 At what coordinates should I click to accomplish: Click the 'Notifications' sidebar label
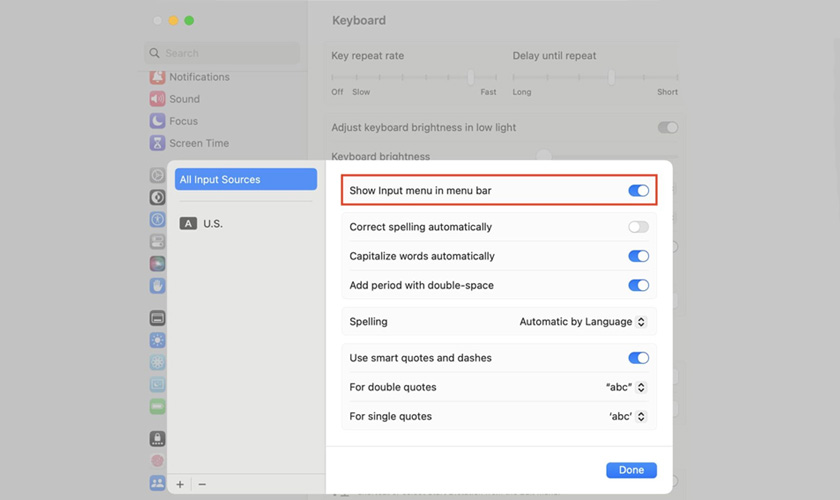[x=199, y=77]
